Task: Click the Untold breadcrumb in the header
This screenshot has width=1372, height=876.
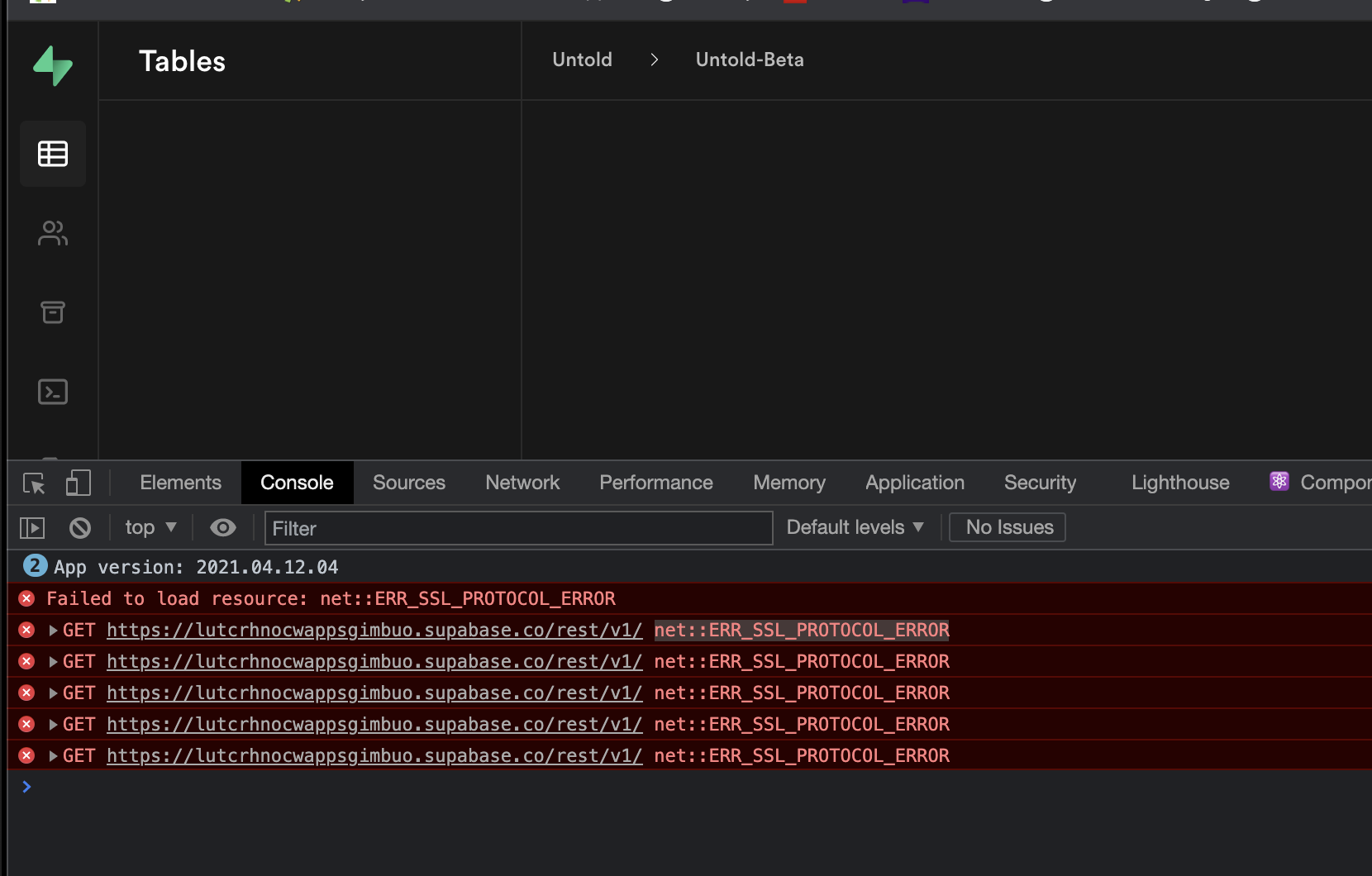Action: [x=582, y=60]
